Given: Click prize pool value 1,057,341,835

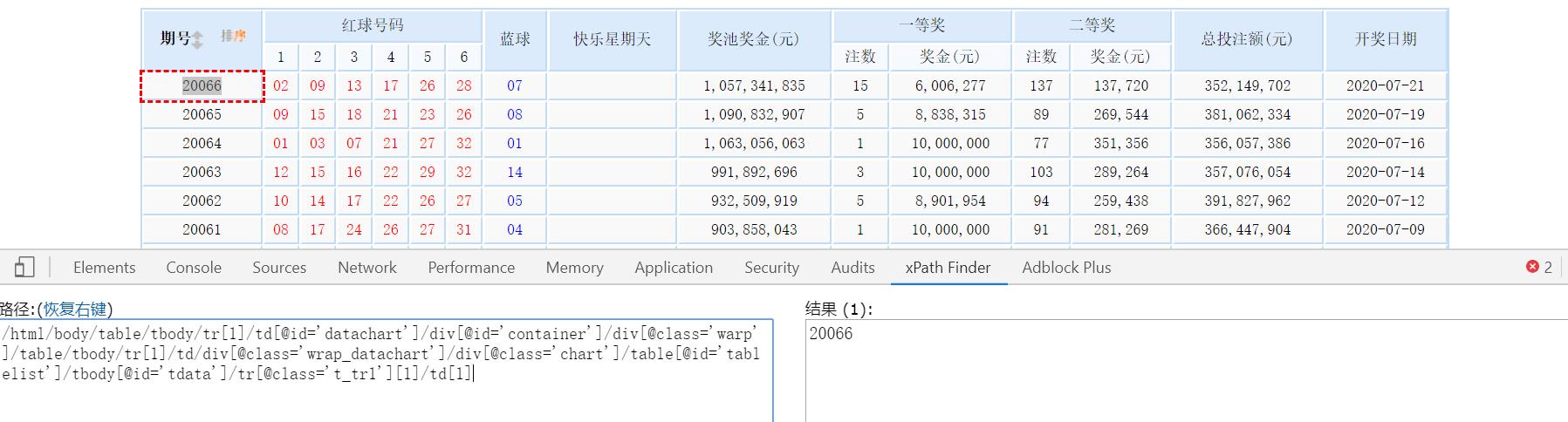Looking at the screenshot, I should pyautogui.click(x=754, y=85).
